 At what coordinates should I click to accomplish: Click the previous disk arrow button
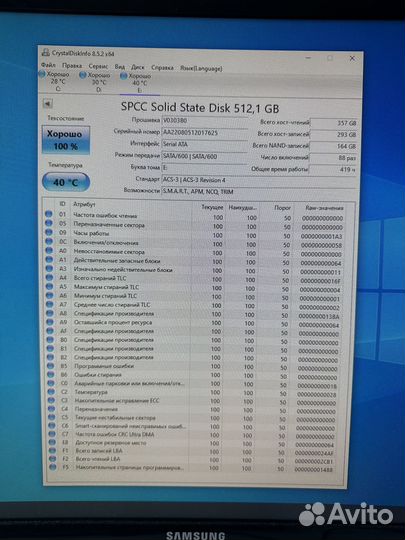[x=48, y=103]
